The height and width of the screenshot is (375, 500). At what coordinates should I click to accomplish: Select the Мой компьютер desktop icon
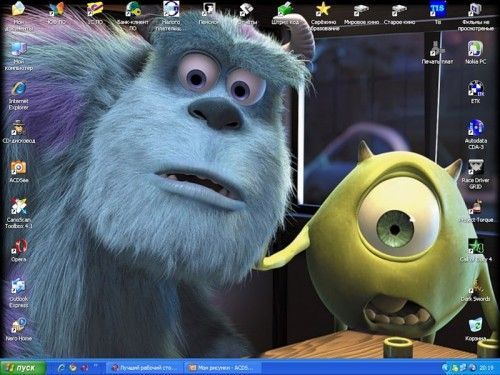[x=19, y=56]
